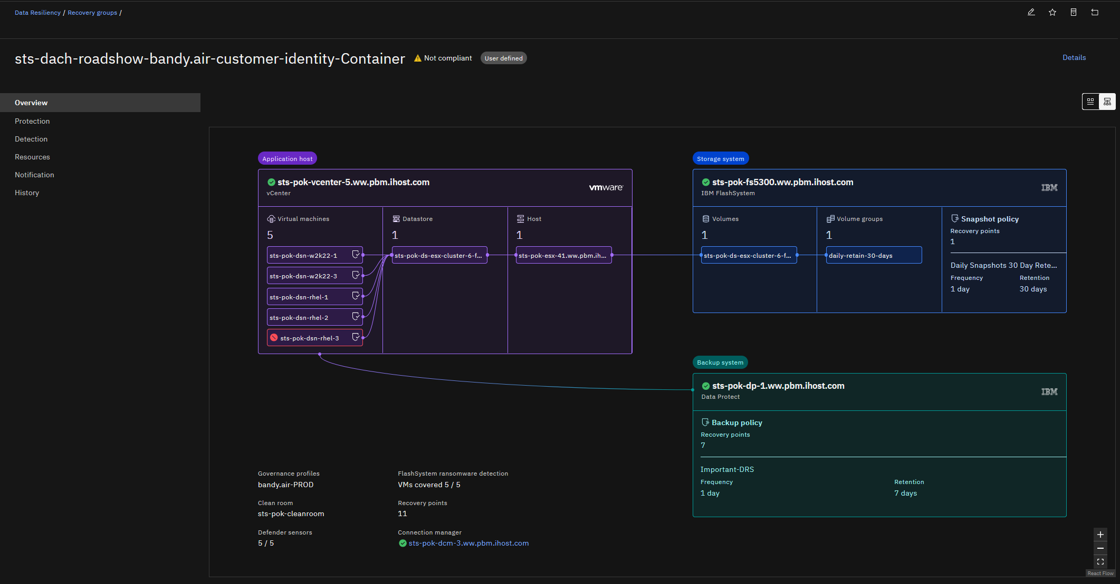Click the User defined tag
1120x584 pixels.
[x=504, y=59]
